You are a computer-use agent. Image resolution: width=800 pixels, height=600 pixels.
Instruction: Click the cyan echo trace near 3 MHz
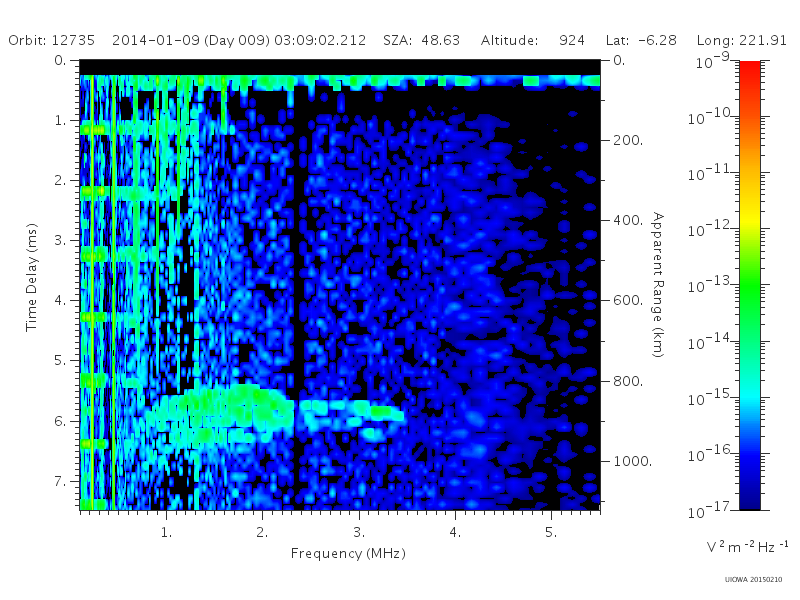352,413
